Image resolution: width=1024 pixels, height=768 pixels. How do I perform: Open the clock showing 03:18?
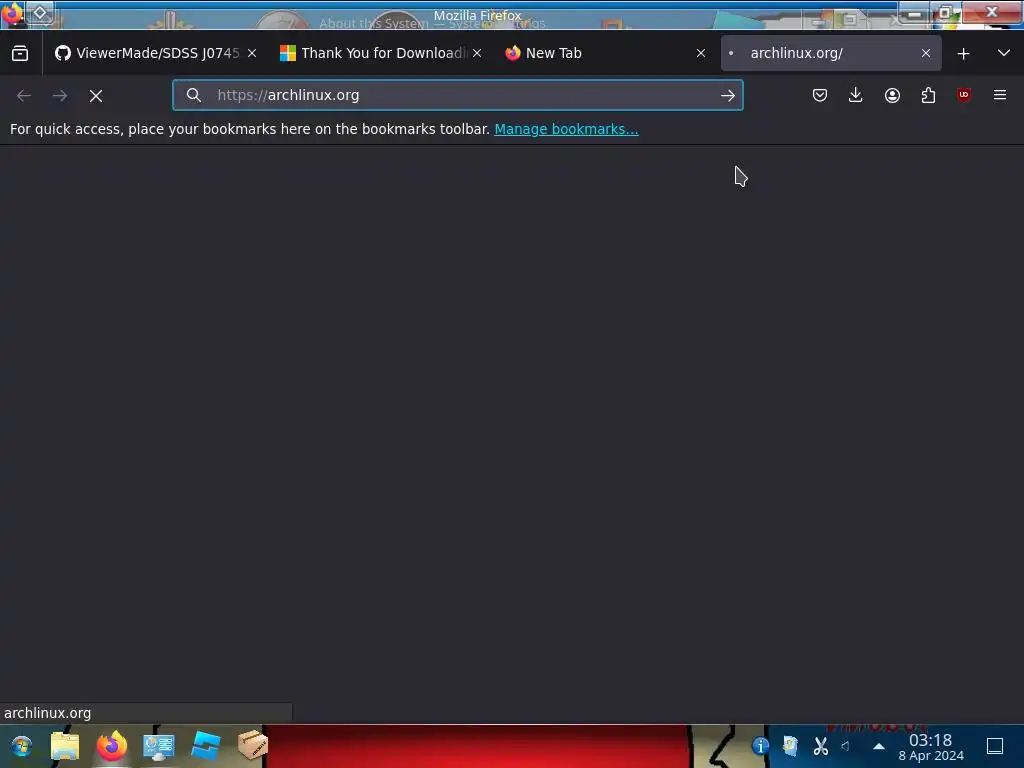[x=931, y=747]
